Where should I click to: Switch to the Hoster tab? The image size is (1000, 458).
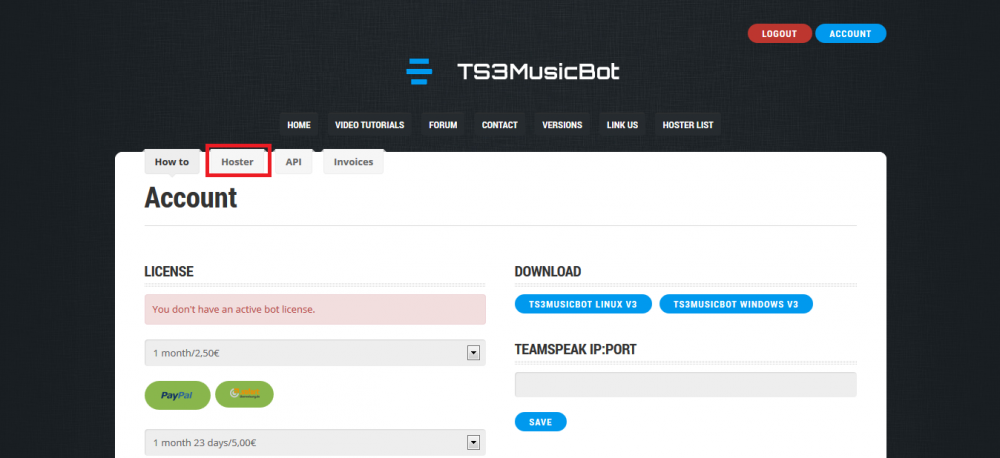point(237,162)
